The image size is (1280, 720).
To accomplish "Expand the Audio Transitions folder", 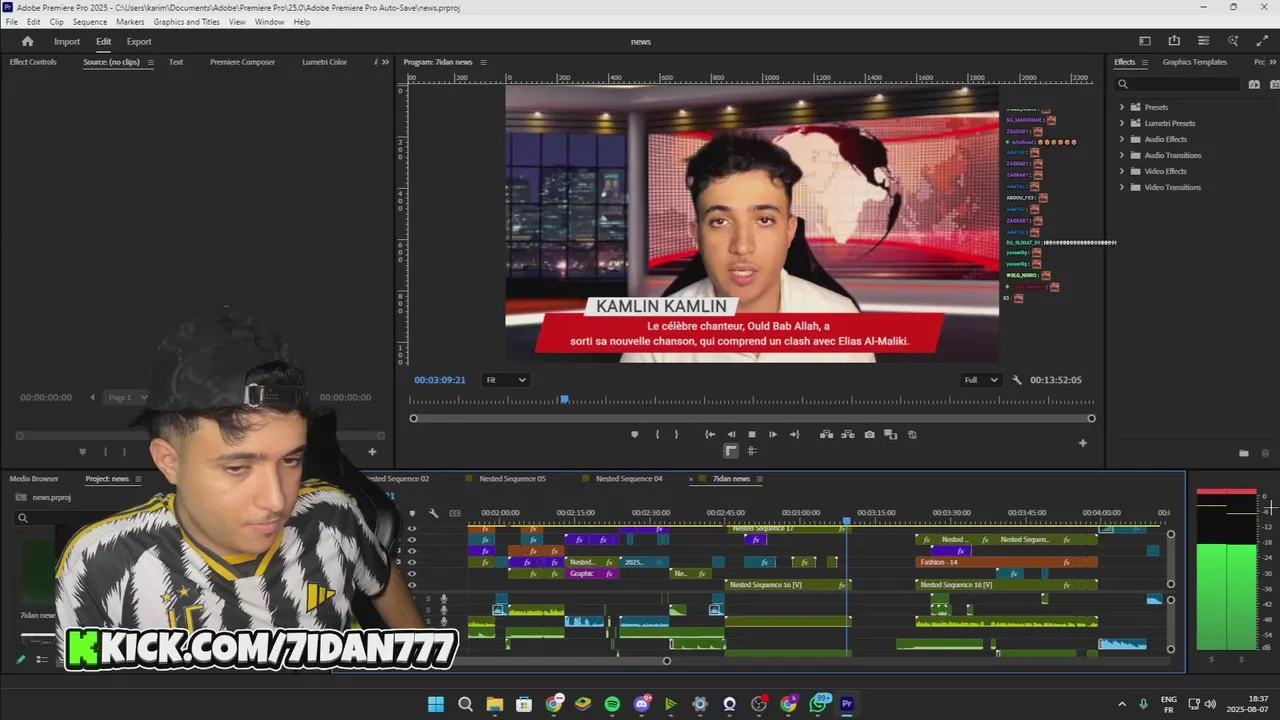I will click(1122, 155).
